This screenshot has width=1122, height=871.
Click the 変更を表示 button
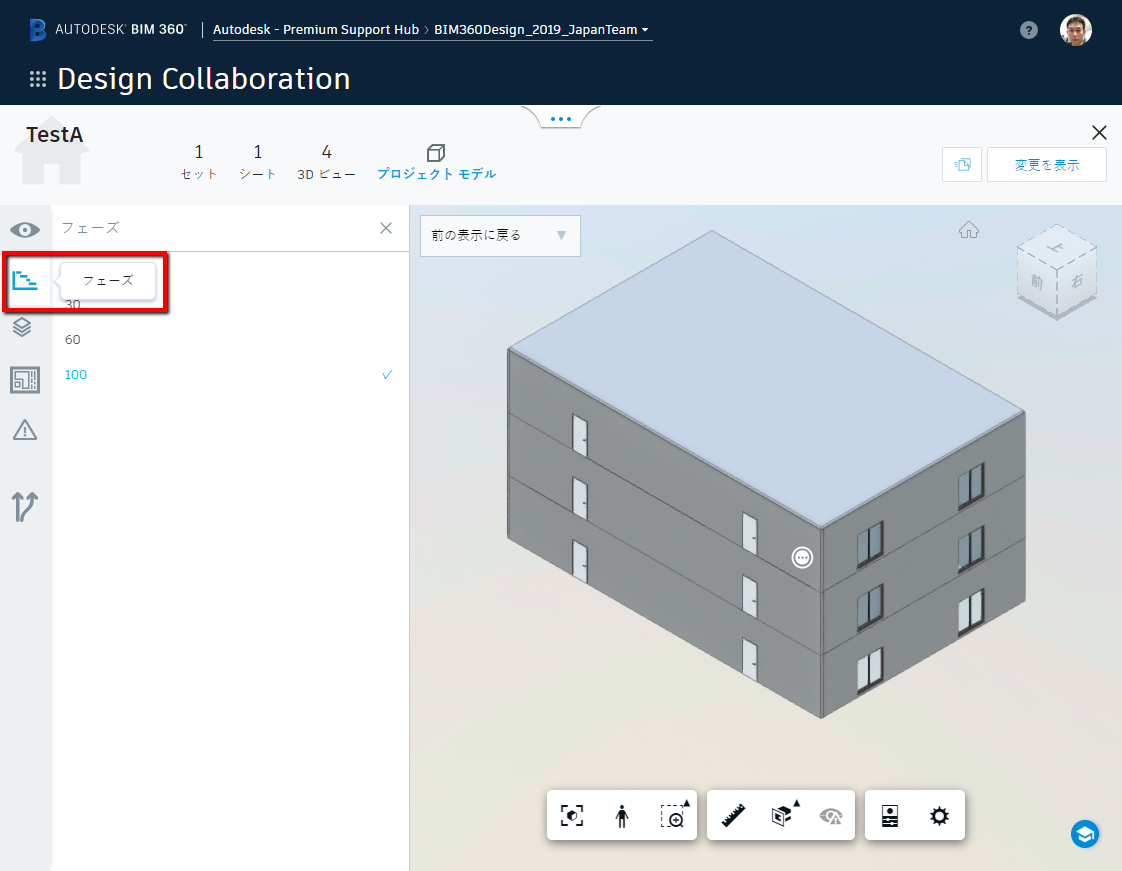point(1046,164)
